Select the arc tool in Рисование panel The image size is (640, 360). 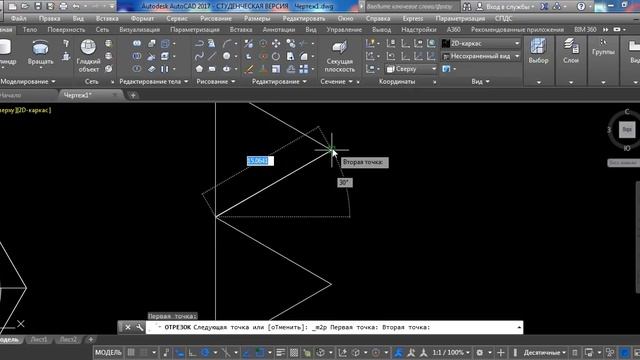click(x=227, y=43)
